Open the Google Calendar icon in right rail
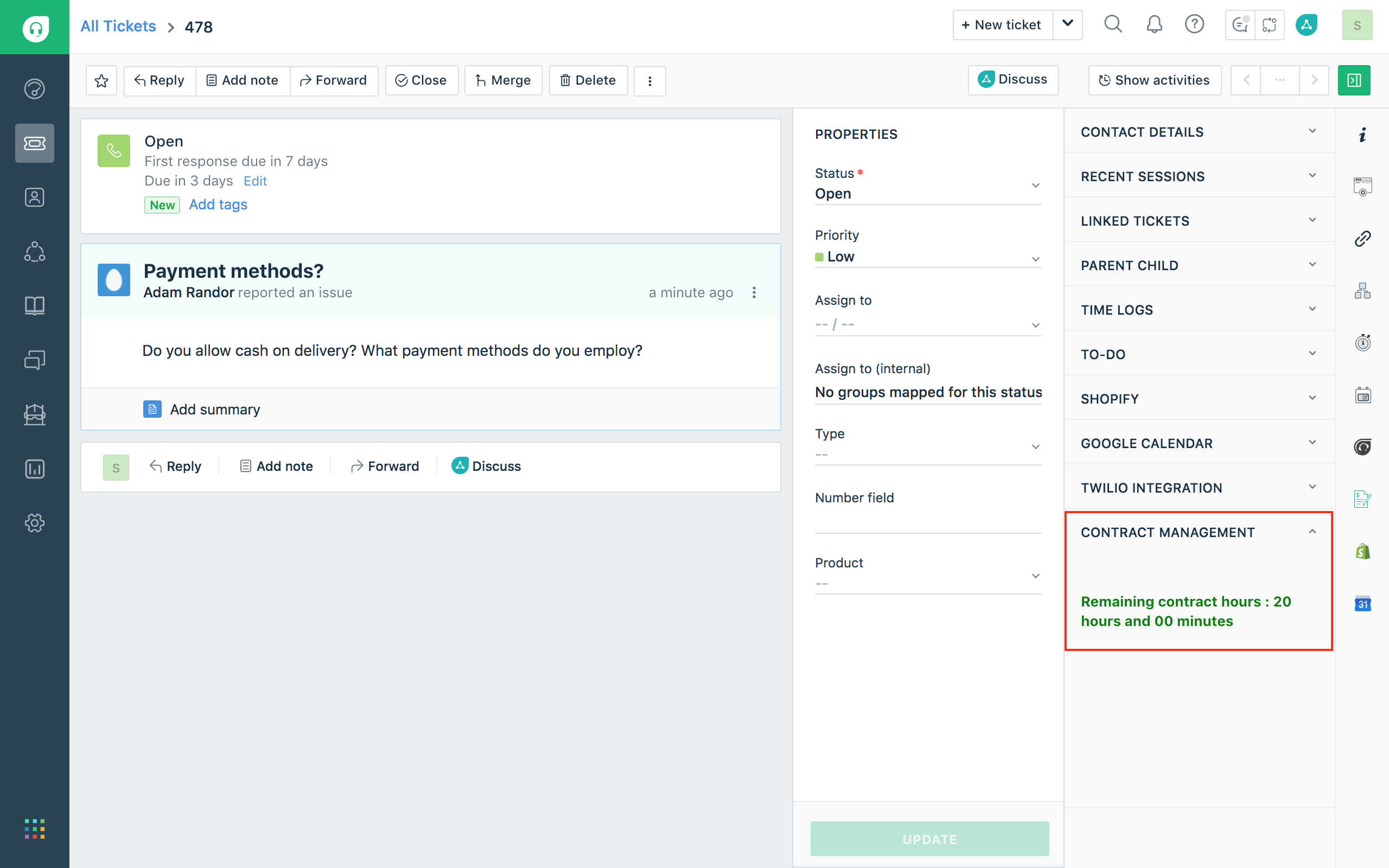Viewport: 1389px width, 868px height. [x=1362, y=603]
